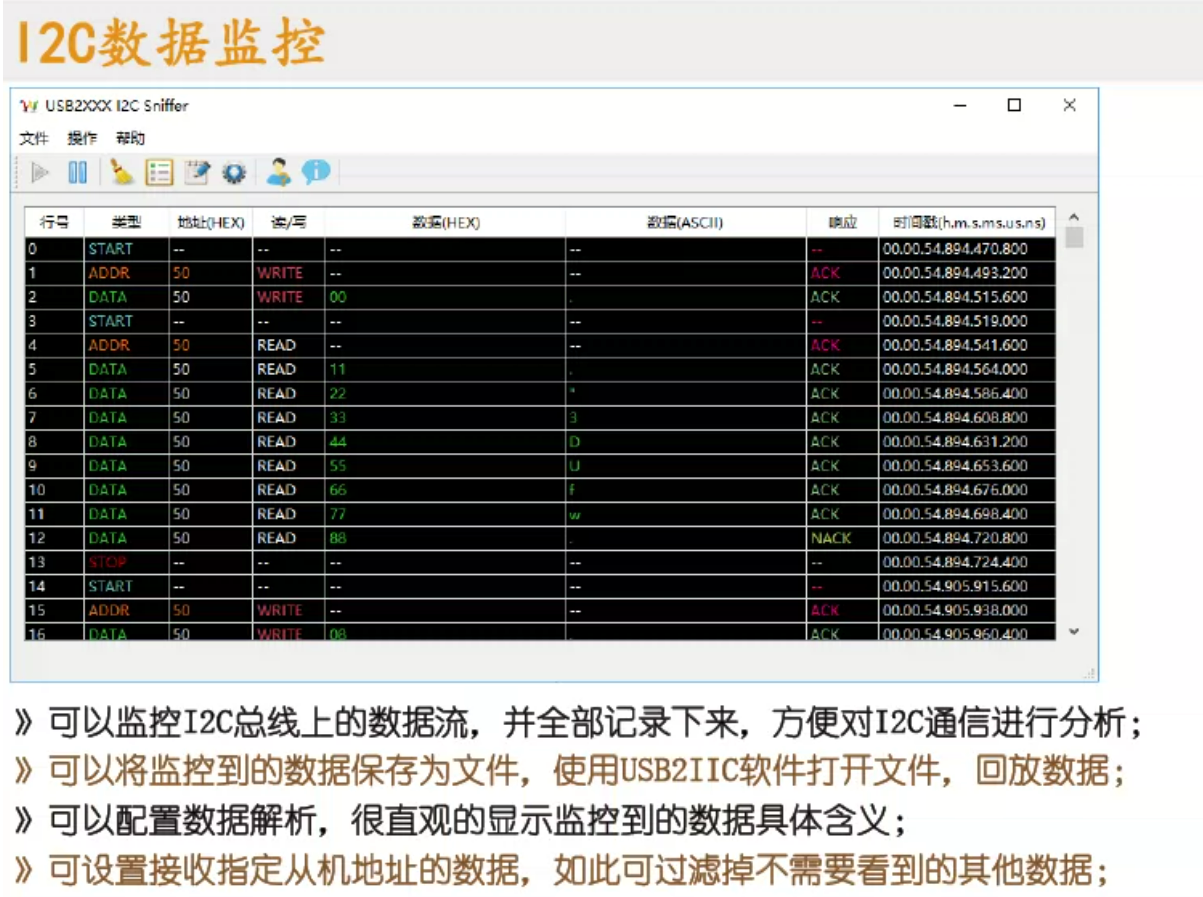Select the hex data cell 88
The width and height of the screenshot is (1203, 897).
445,538
